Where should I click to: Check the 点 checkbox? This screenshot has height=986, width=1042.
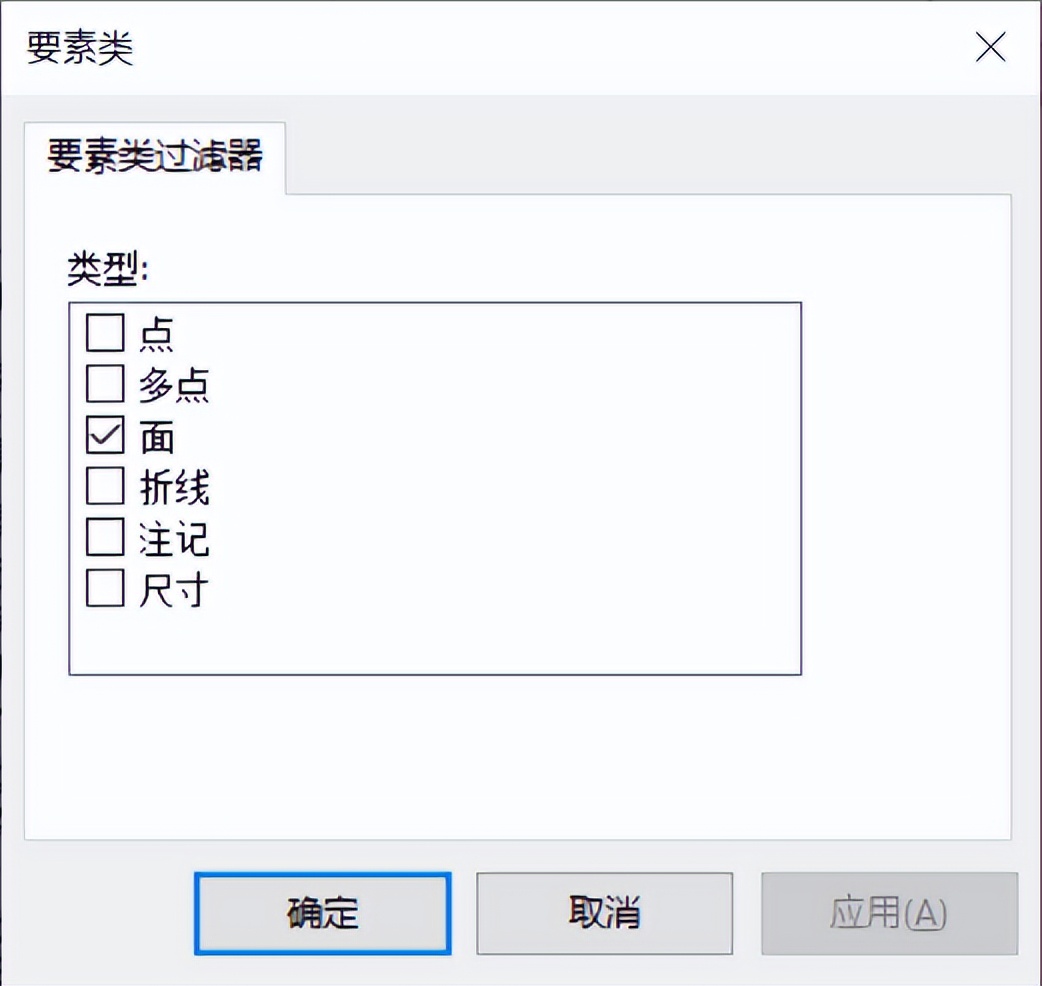click(103, 334)
